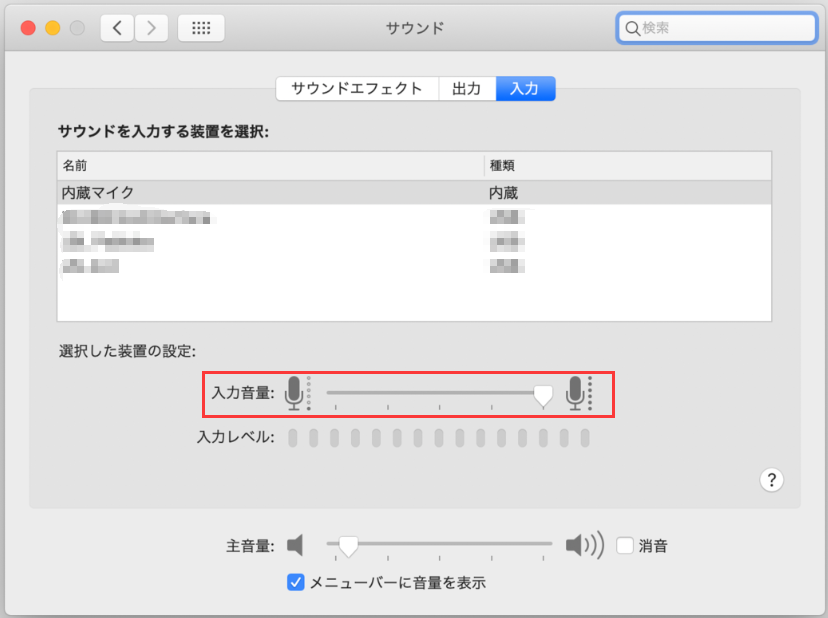Viewport: 828px width, 618px height.
Task: Enable the 消音 mute checkbox
Action: [625, 546]
